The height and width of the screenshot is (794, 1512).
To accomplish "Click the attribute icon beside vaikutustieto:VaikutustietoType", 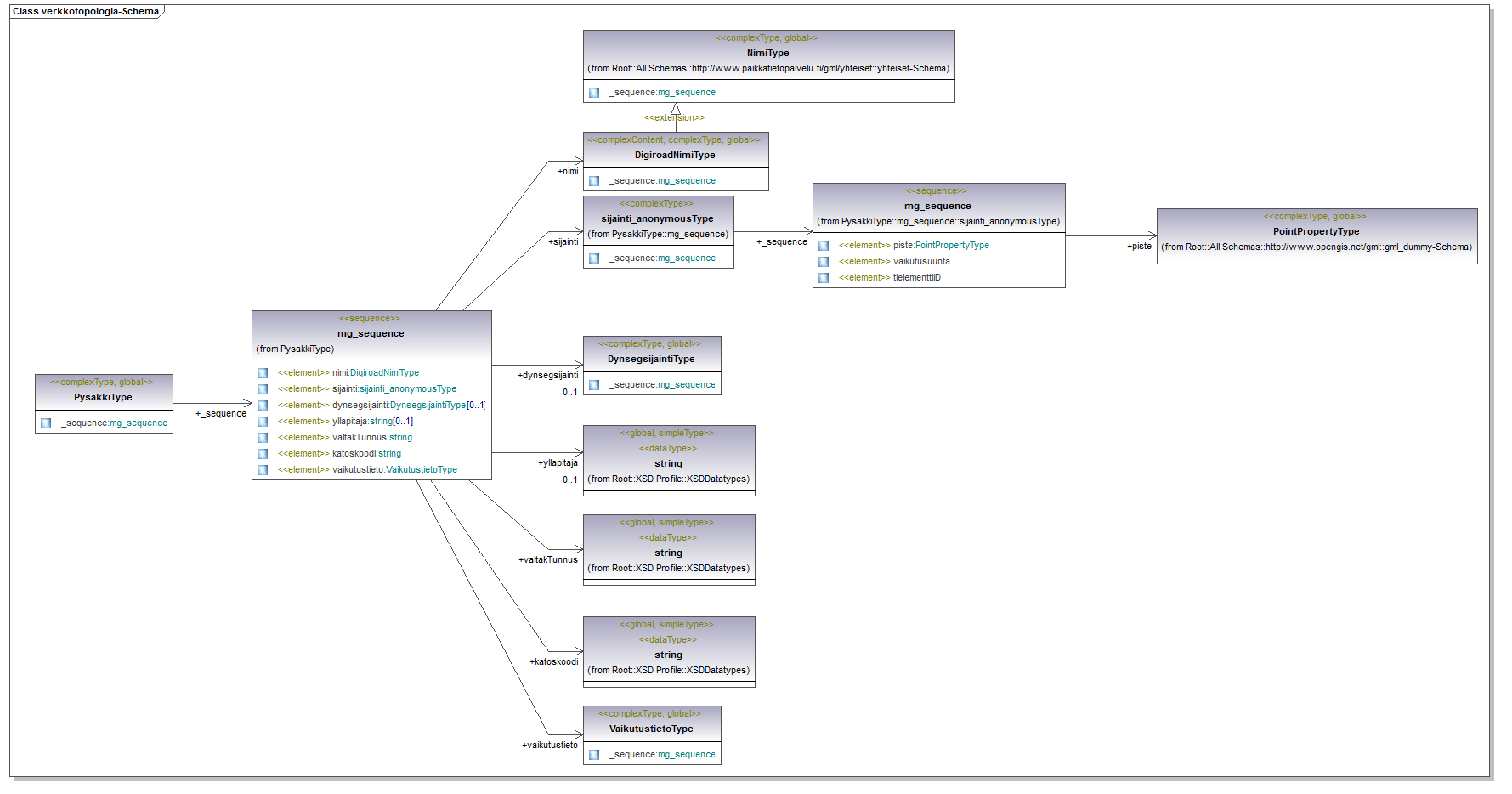I will (x=263, y=470).
